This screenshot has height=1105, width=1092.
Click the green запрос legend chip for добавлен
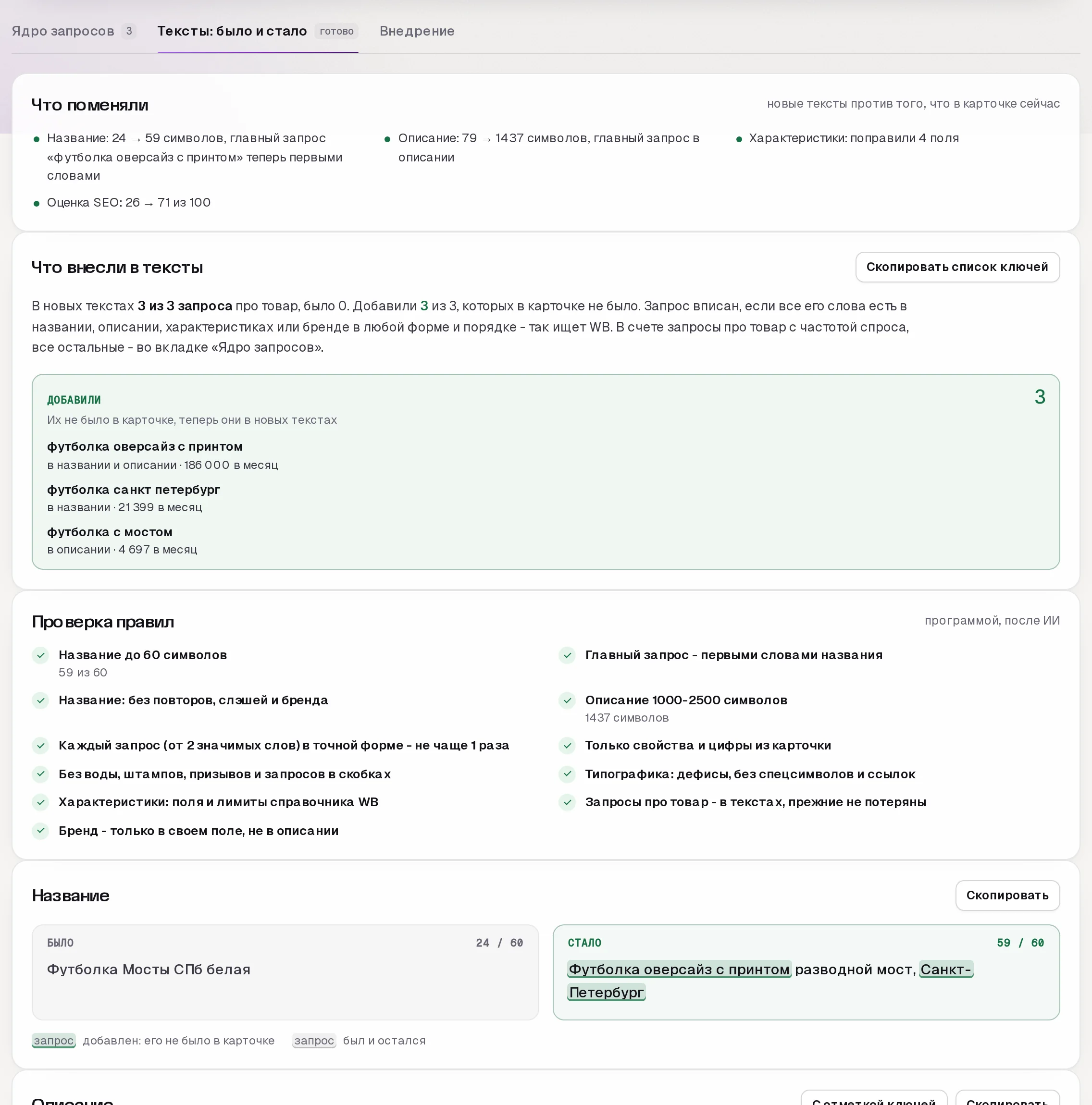pos(54,1040)
